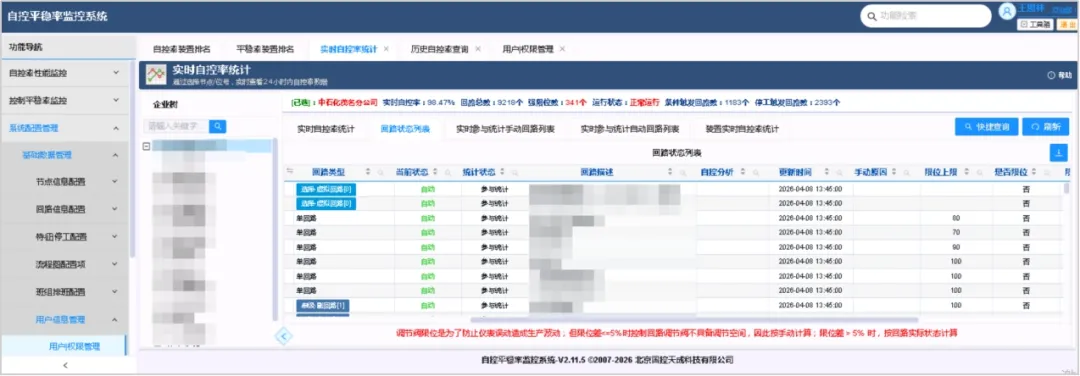Sort by 手动原因 column

[893, 171]
